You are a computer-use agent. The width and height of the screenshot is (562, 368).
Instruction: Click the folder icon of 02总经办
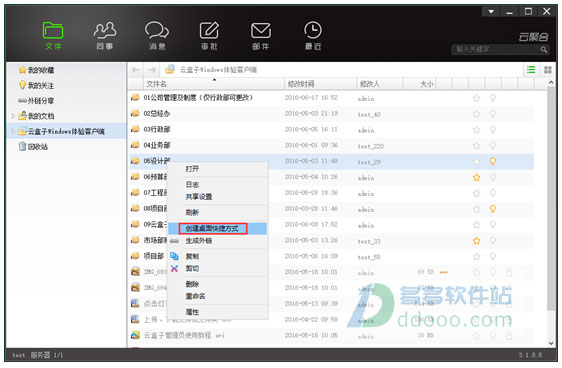coord(135,113)
